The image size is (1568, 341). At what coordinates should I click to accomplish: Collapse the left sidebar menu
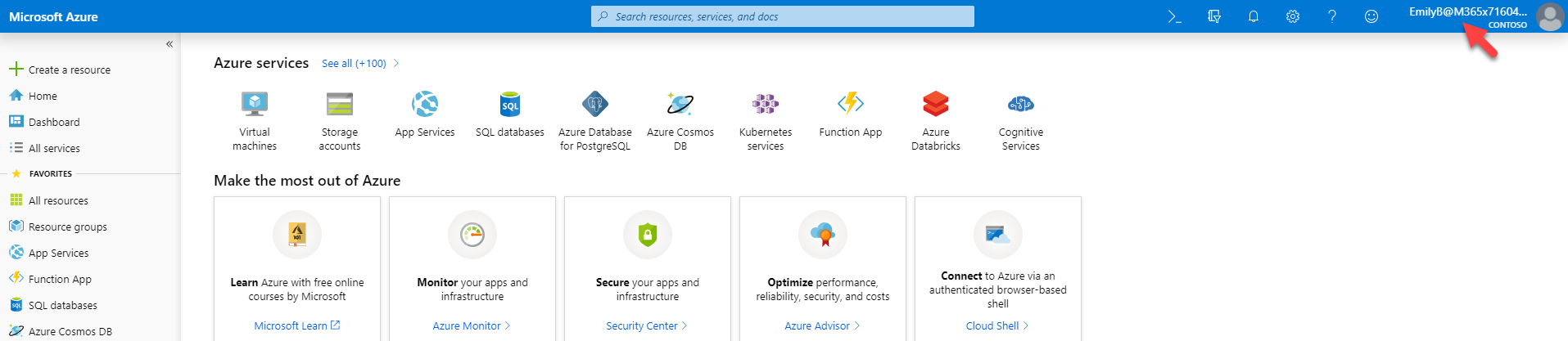click(x=169, y=44)
